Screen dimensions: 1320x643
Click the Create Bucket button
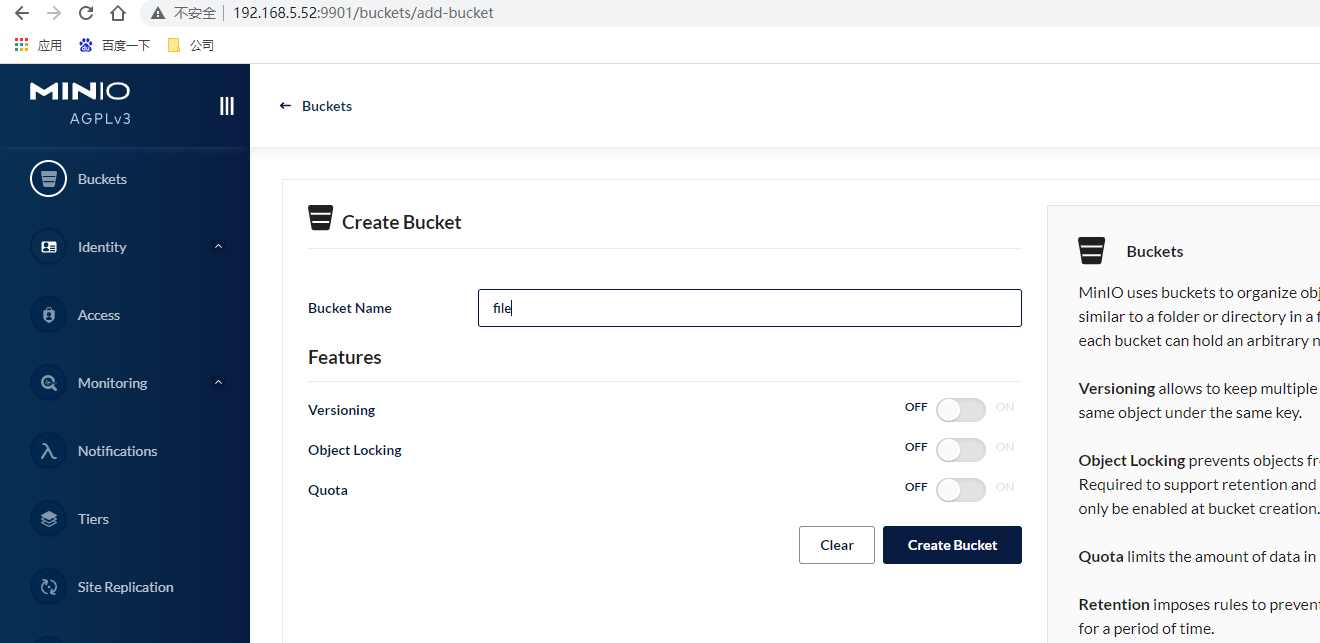952,545
